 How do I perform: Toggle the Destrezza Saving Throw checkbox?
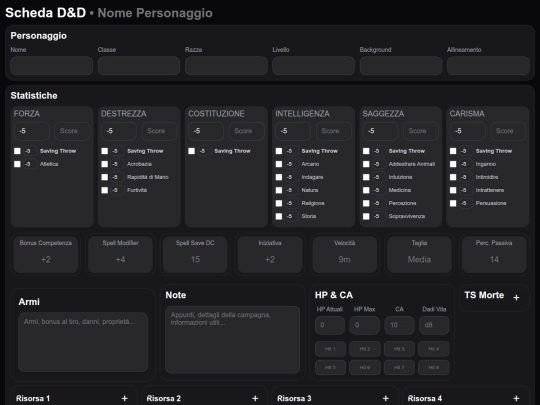point(105,151)
